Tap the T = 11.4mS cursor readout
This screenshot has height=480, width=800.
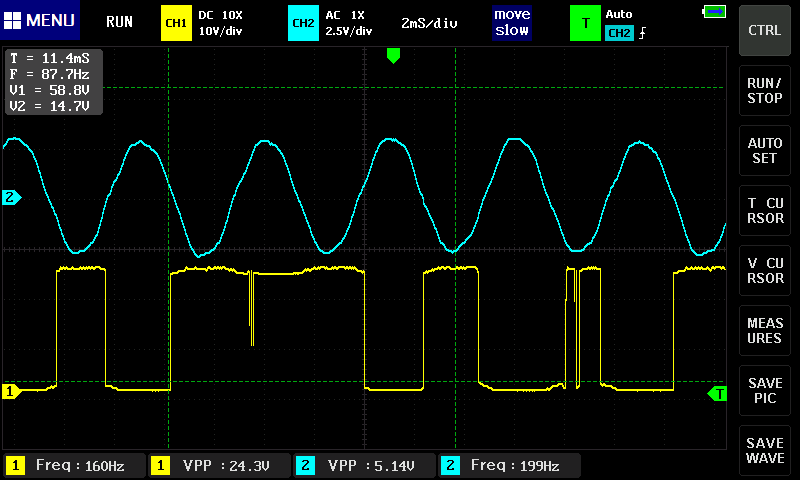coord(49,58)
